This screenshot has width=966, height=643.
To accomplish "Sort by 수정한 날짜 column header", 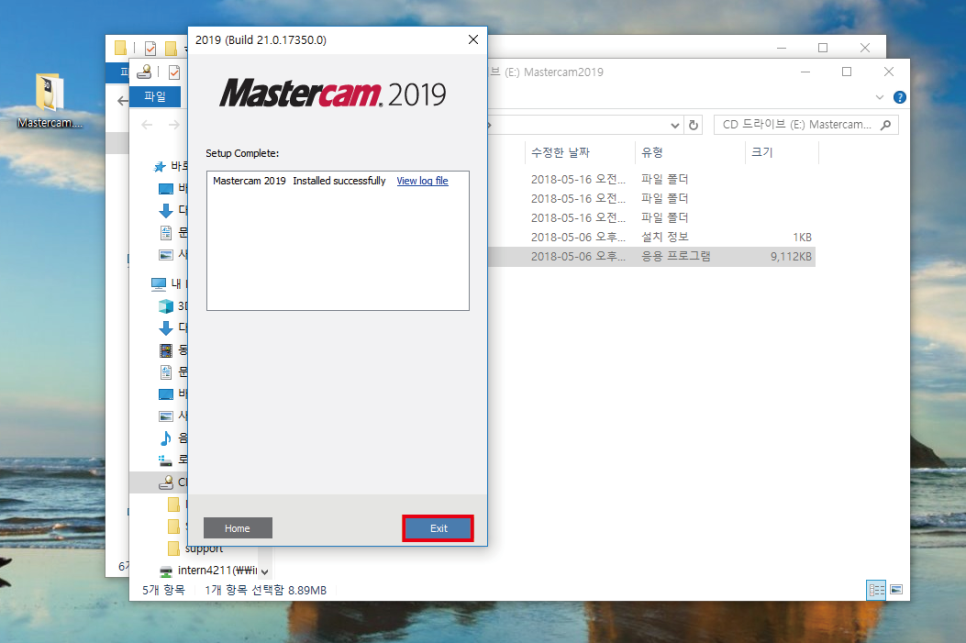I will point(579,152).
